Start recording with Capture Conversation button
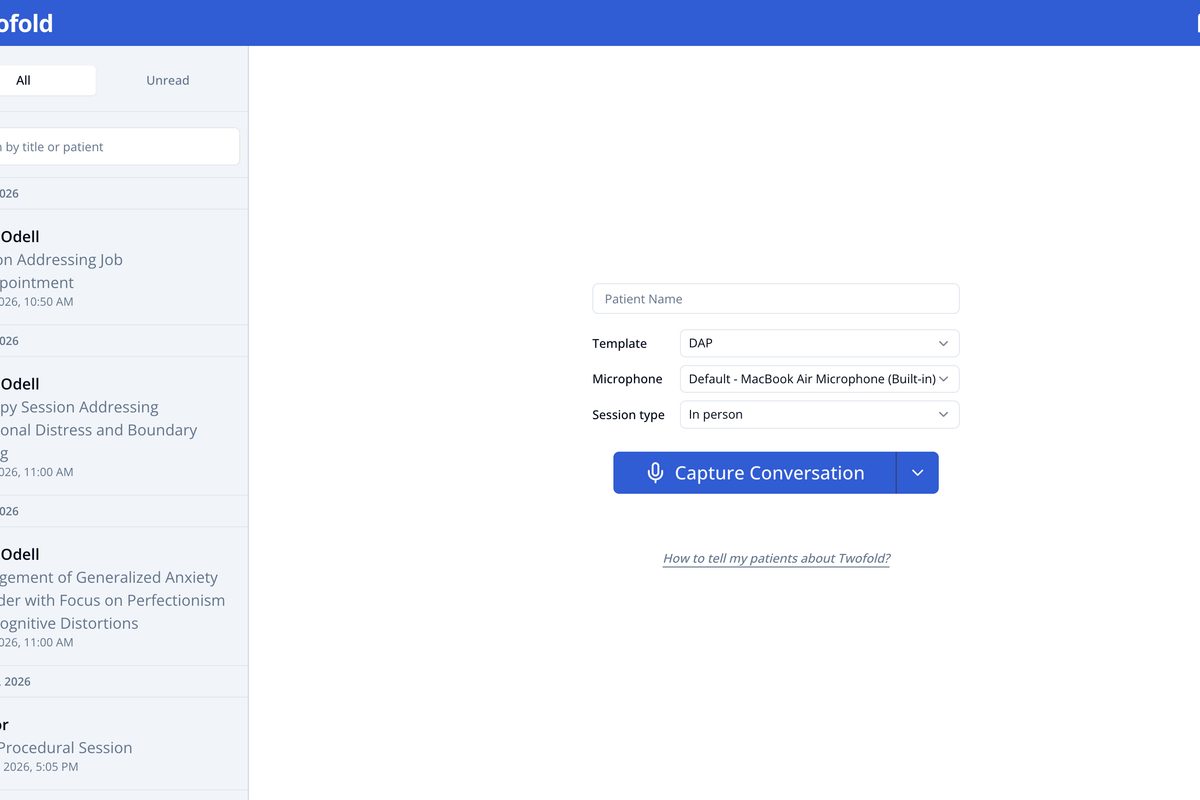Image resolution: width=1200 pixels, height=800 pixels. (754, 473)
